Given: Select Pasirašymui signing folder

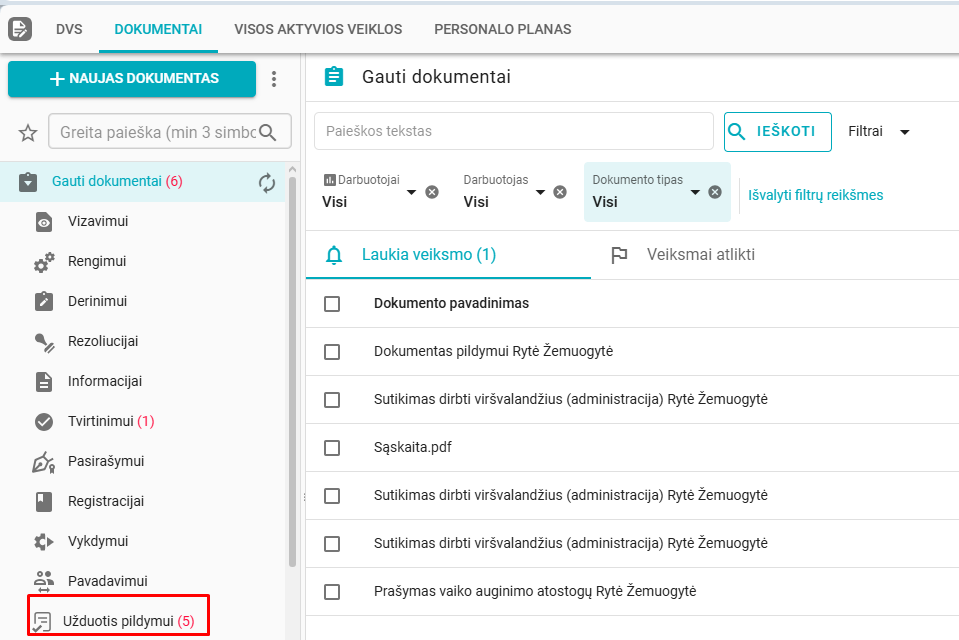Looking at the screenshot, I should point(105,461).
